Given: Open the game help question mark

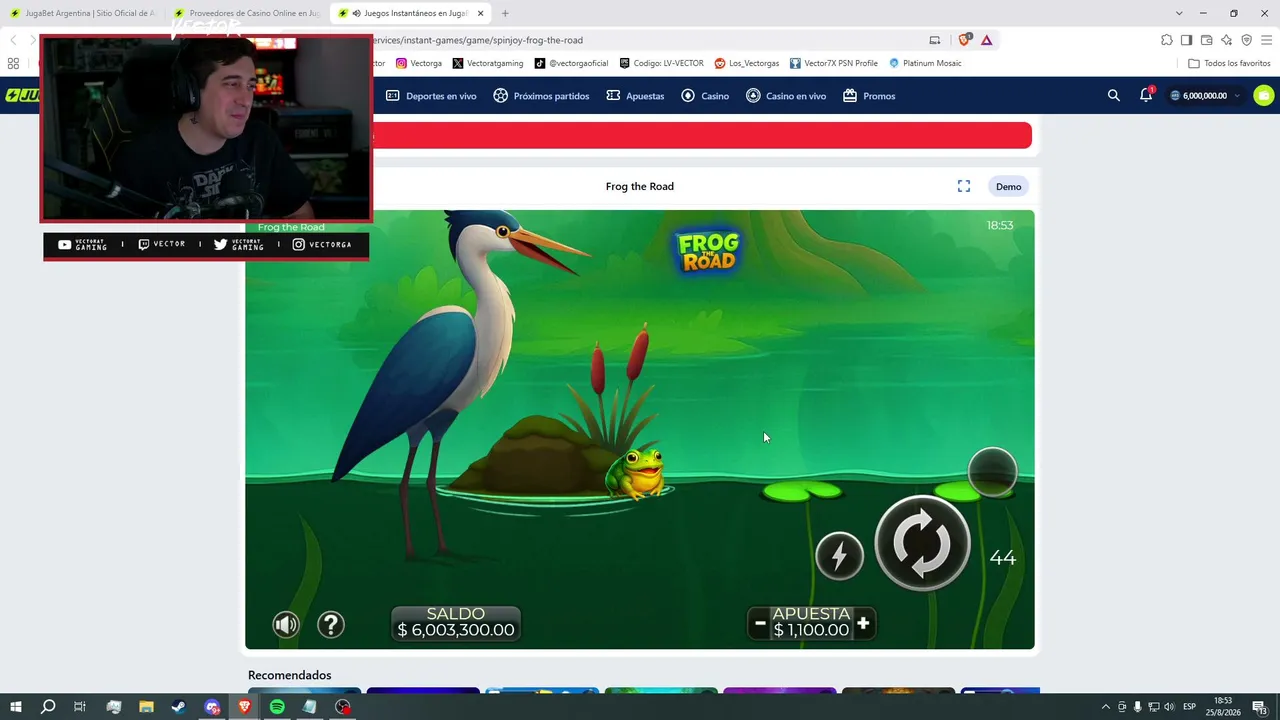Looking at the screenshot, I should click(331, 625).
